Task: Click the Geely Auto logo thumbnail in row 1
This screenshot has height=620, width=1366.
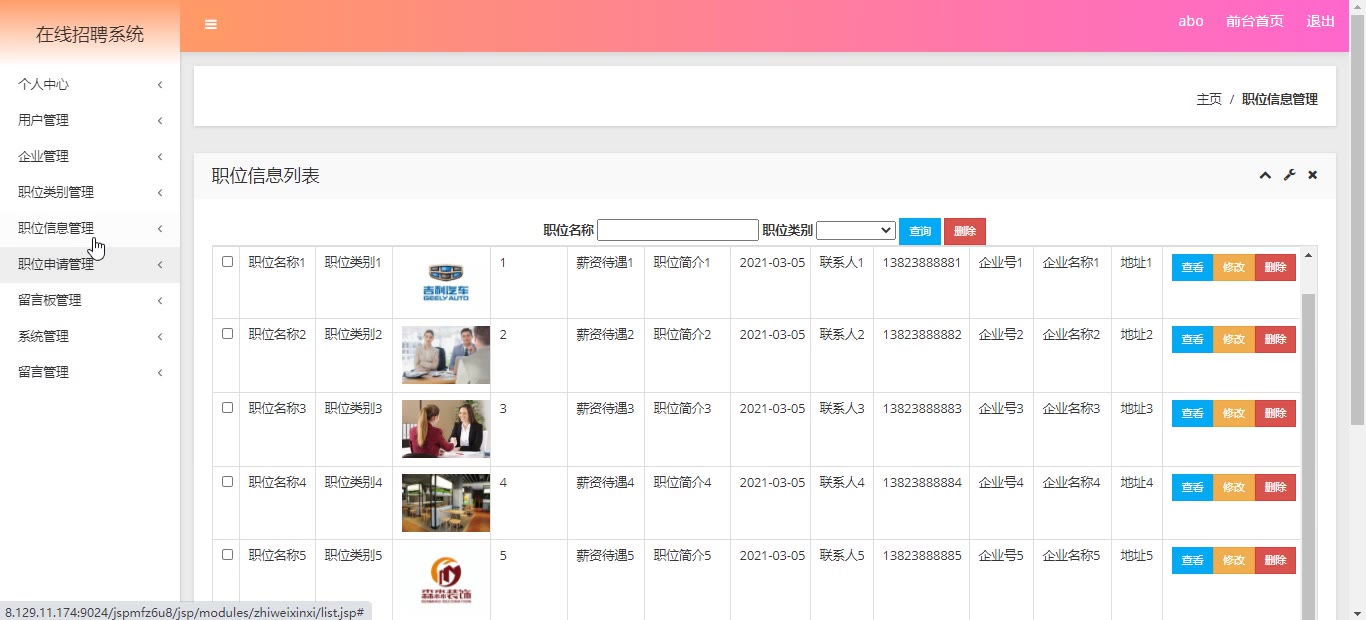Action: click(445, 282)
